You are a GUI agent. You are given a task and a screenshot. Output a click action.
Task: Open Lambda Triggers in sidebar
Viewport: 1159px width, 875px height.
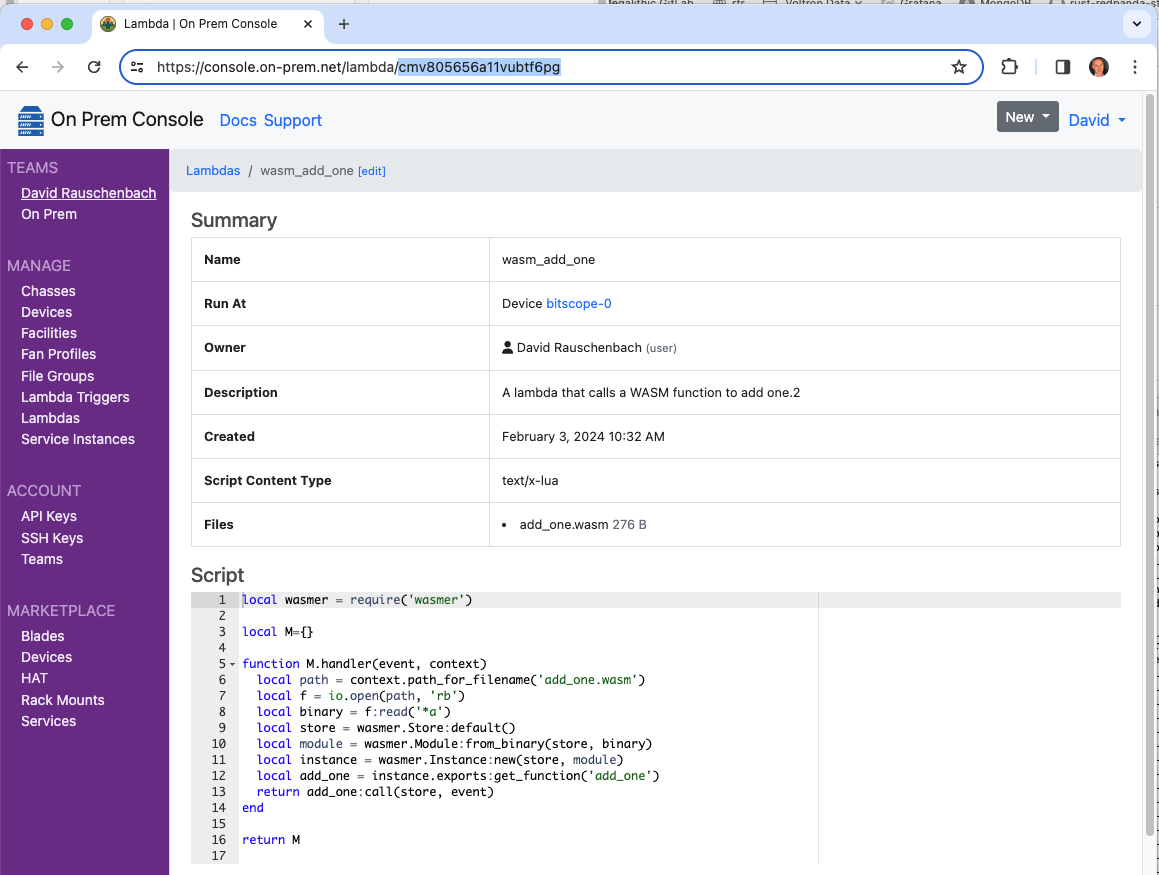pos(75,397)
